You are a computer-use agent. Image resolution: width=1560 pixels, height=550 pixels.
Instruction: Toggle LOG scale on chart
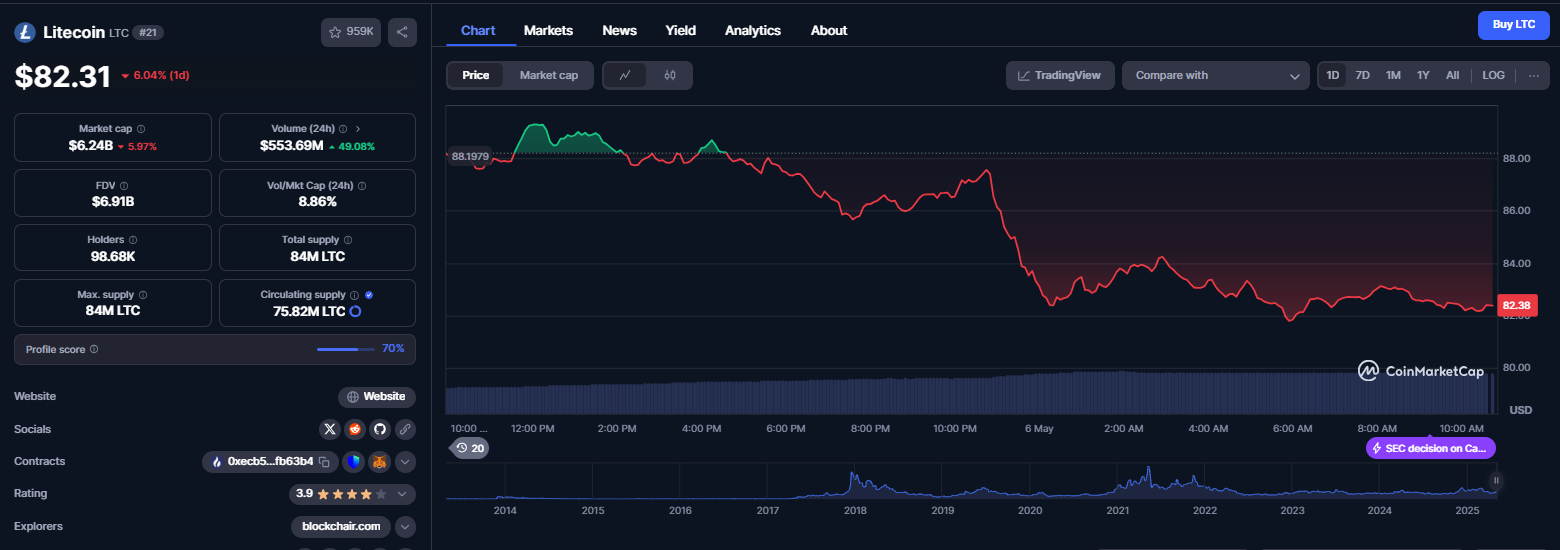tap(1493, 75)
